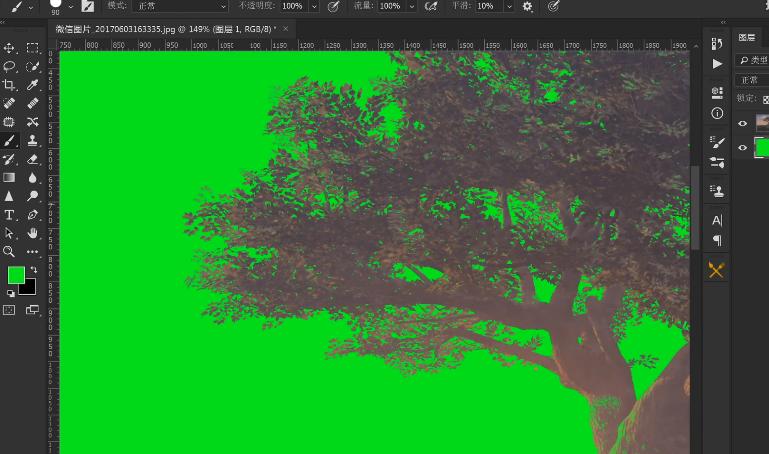Screen dimensions: 769x454
Task: Open the Actions play panel icon
Action: point(717,64)
